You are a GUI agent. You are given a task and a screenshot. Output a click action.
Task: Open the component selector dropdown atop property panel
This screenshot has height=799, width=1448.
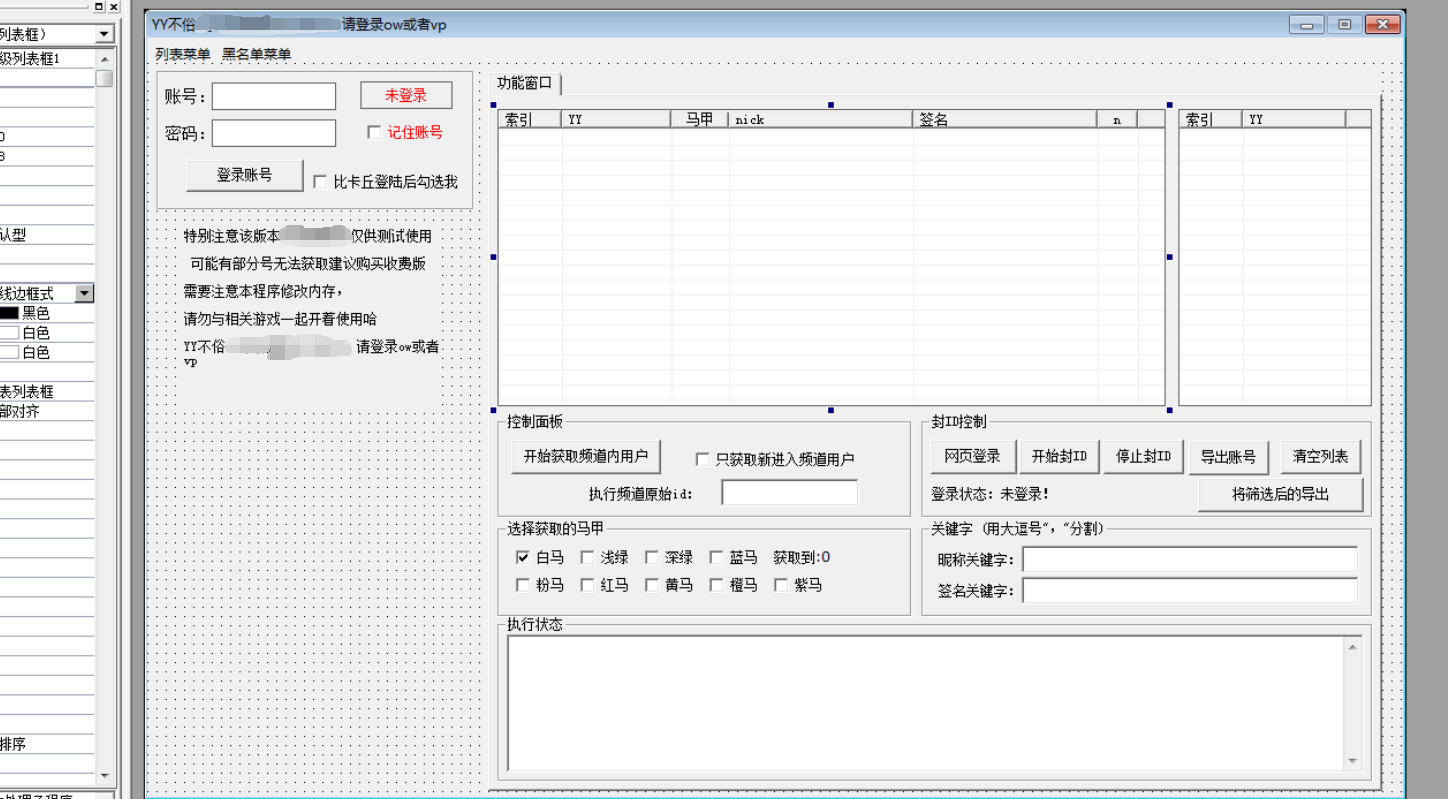(104, 35)
